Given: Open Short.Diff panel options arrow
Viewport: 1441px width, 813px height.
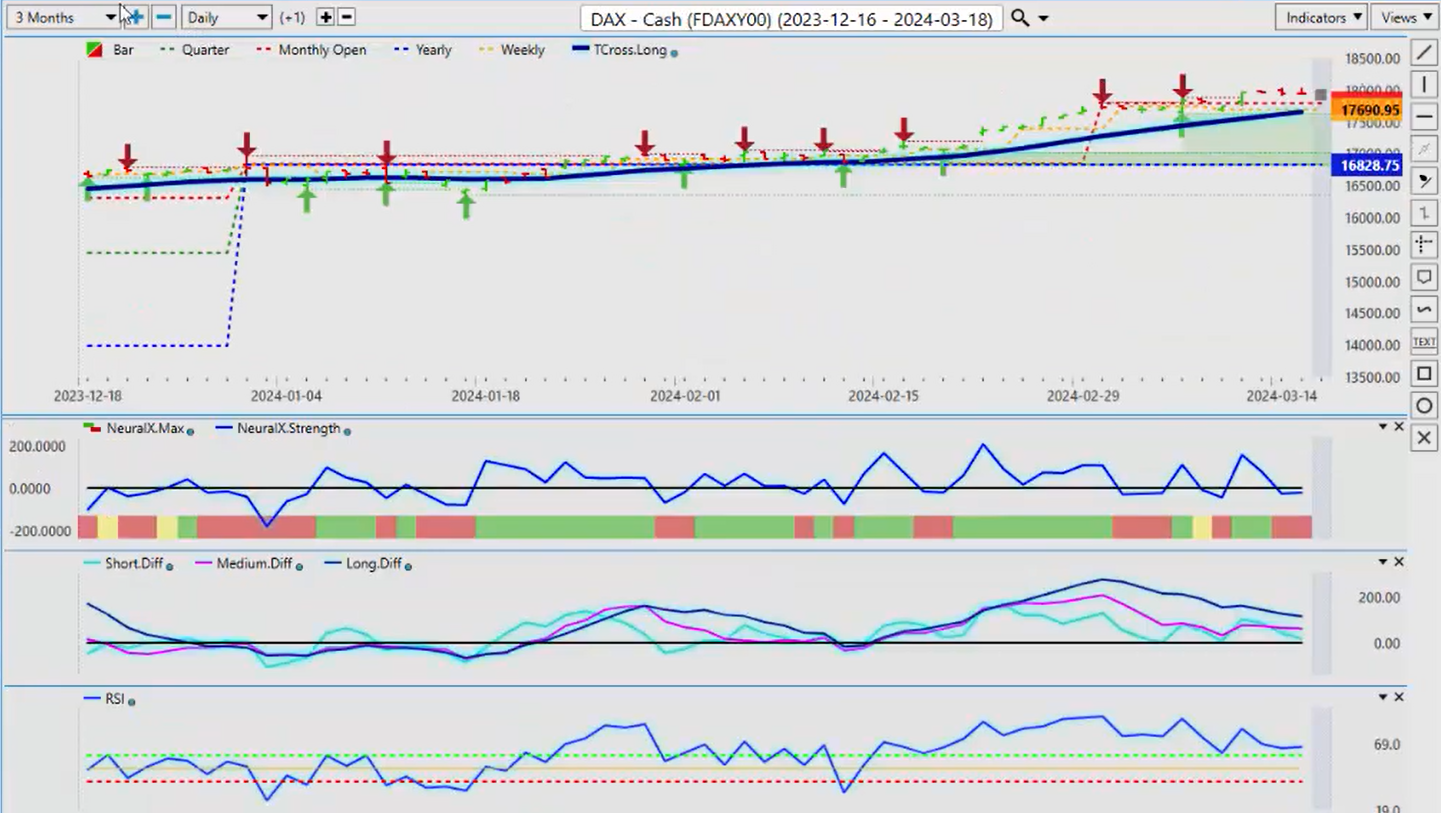Looking at the screenshot, I should pyautogui.click(x=1383, y=562).
